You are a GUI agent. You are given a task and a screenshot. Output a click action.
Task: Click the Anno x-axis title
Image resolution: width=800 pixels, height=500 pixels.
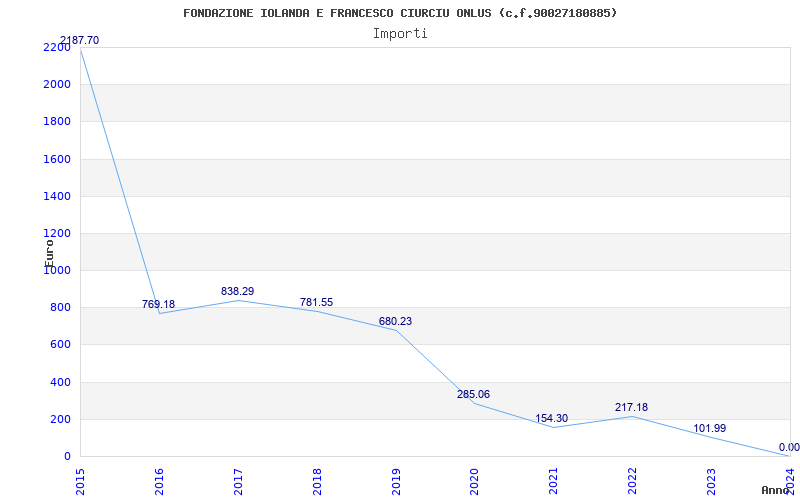click(x=776, y=490)
